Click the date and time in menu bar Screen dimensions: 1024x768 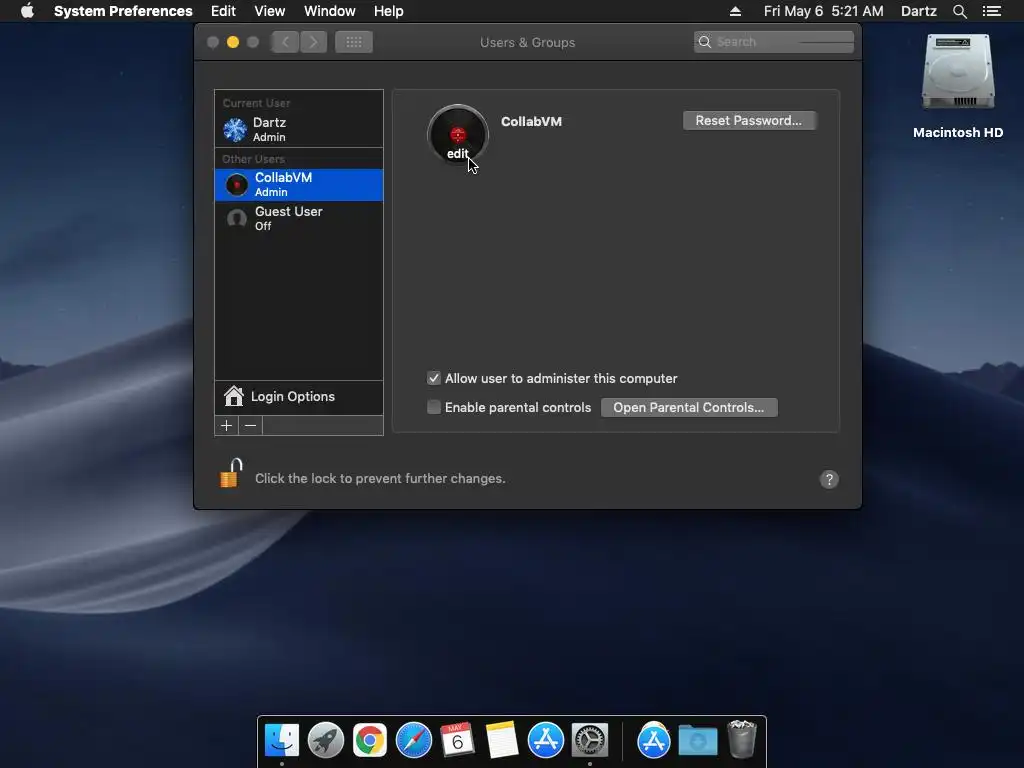tap(824, 11)
